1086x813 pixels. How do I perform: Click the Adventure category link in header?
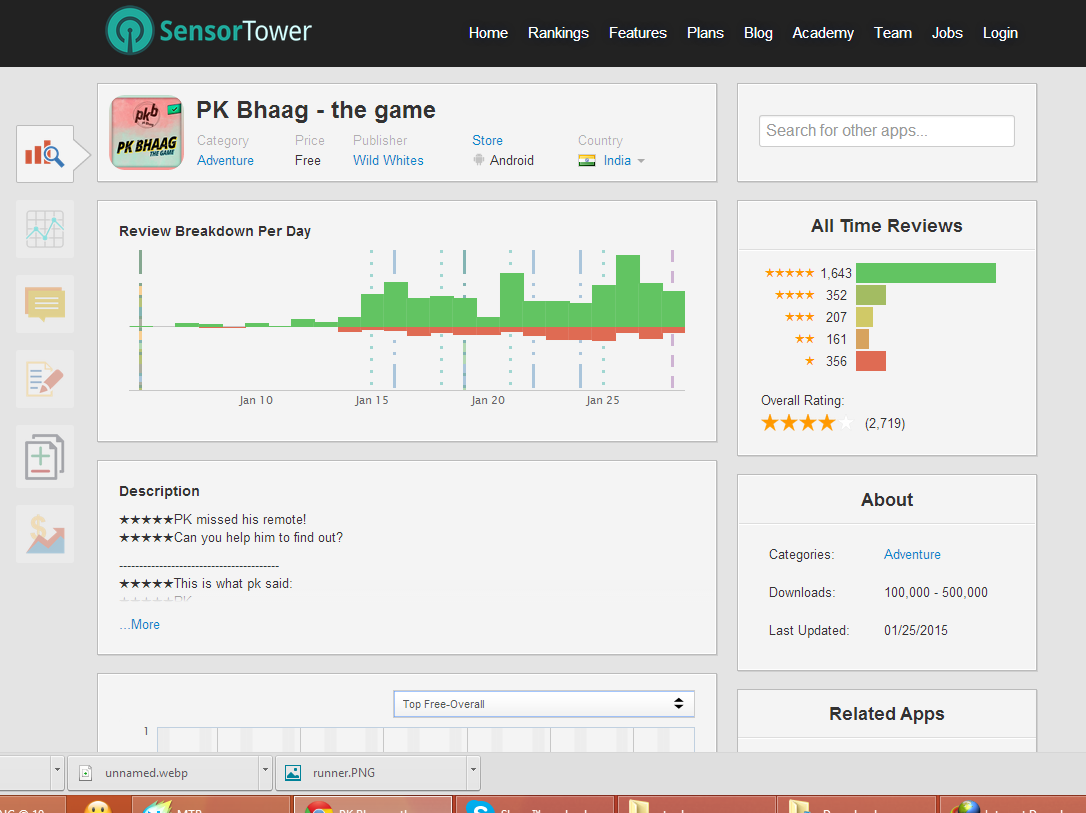(x=225, y=161)
